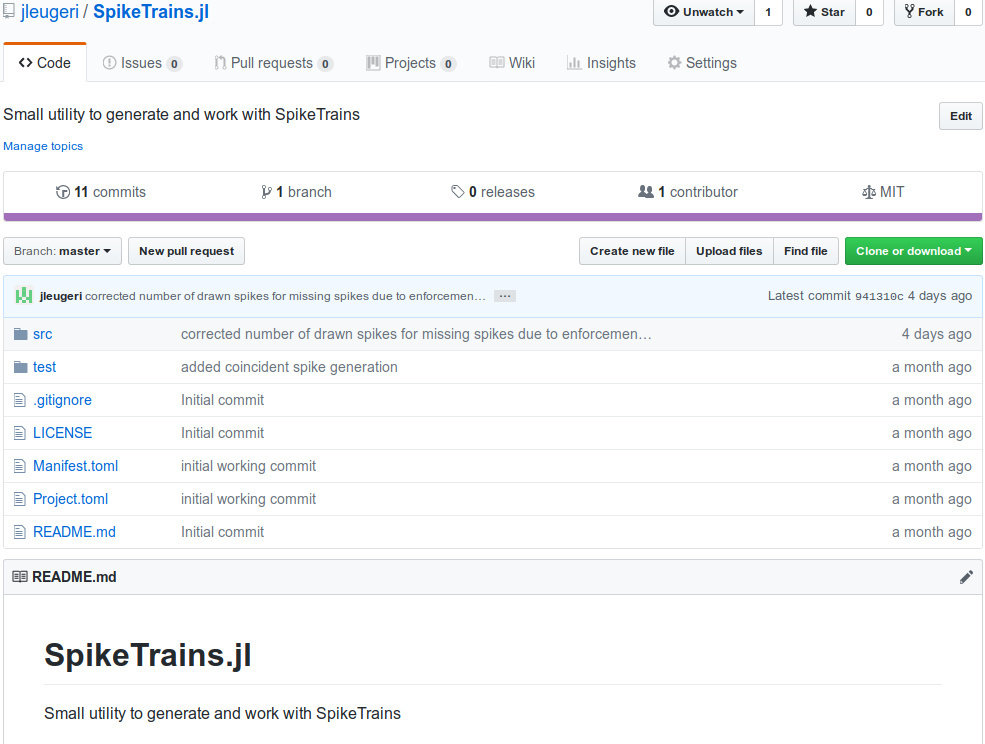The image size is (985, 744).
Task: Click the README.md file row icon
Action: tap(20, 532)
